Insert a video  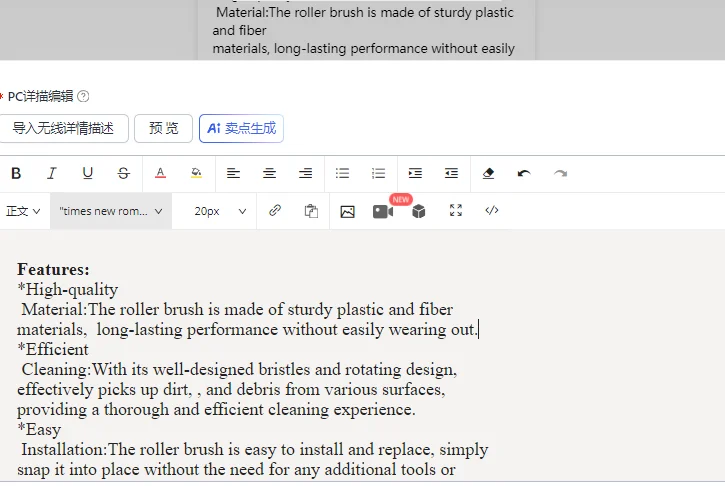[x=383, y=212]
